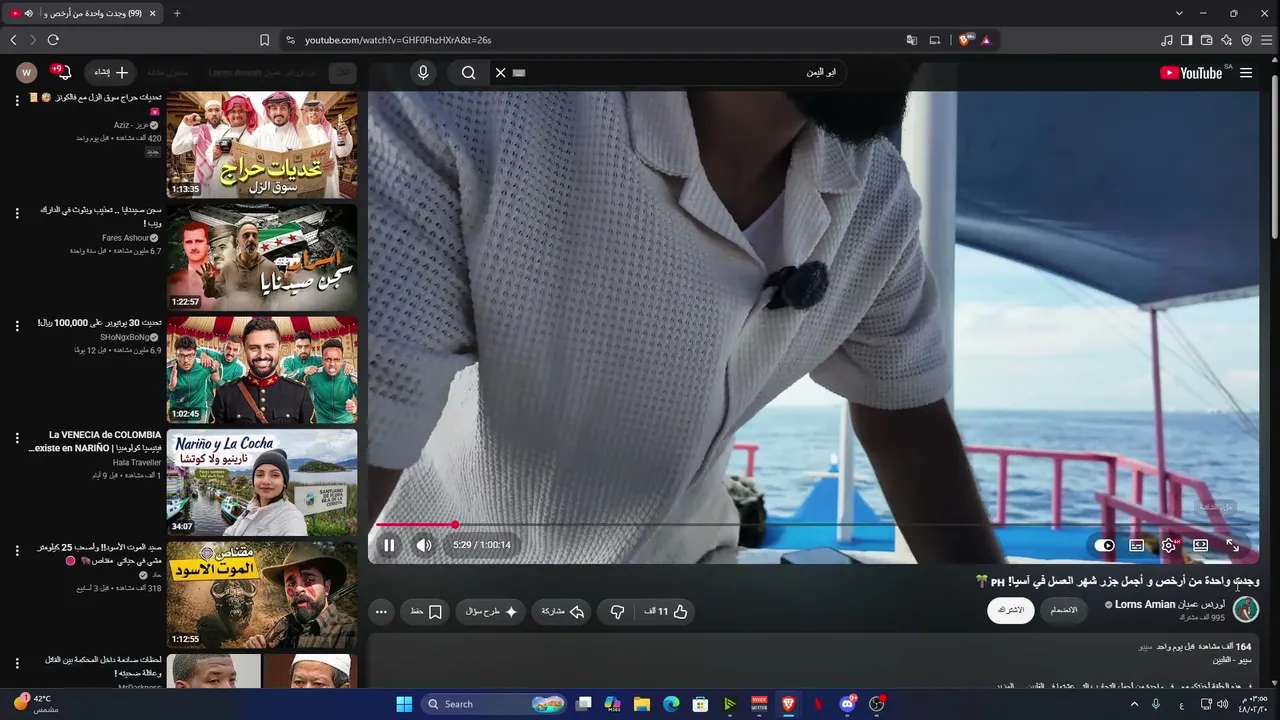
Task: Open a new browser tab
Action: coord(177,13)
